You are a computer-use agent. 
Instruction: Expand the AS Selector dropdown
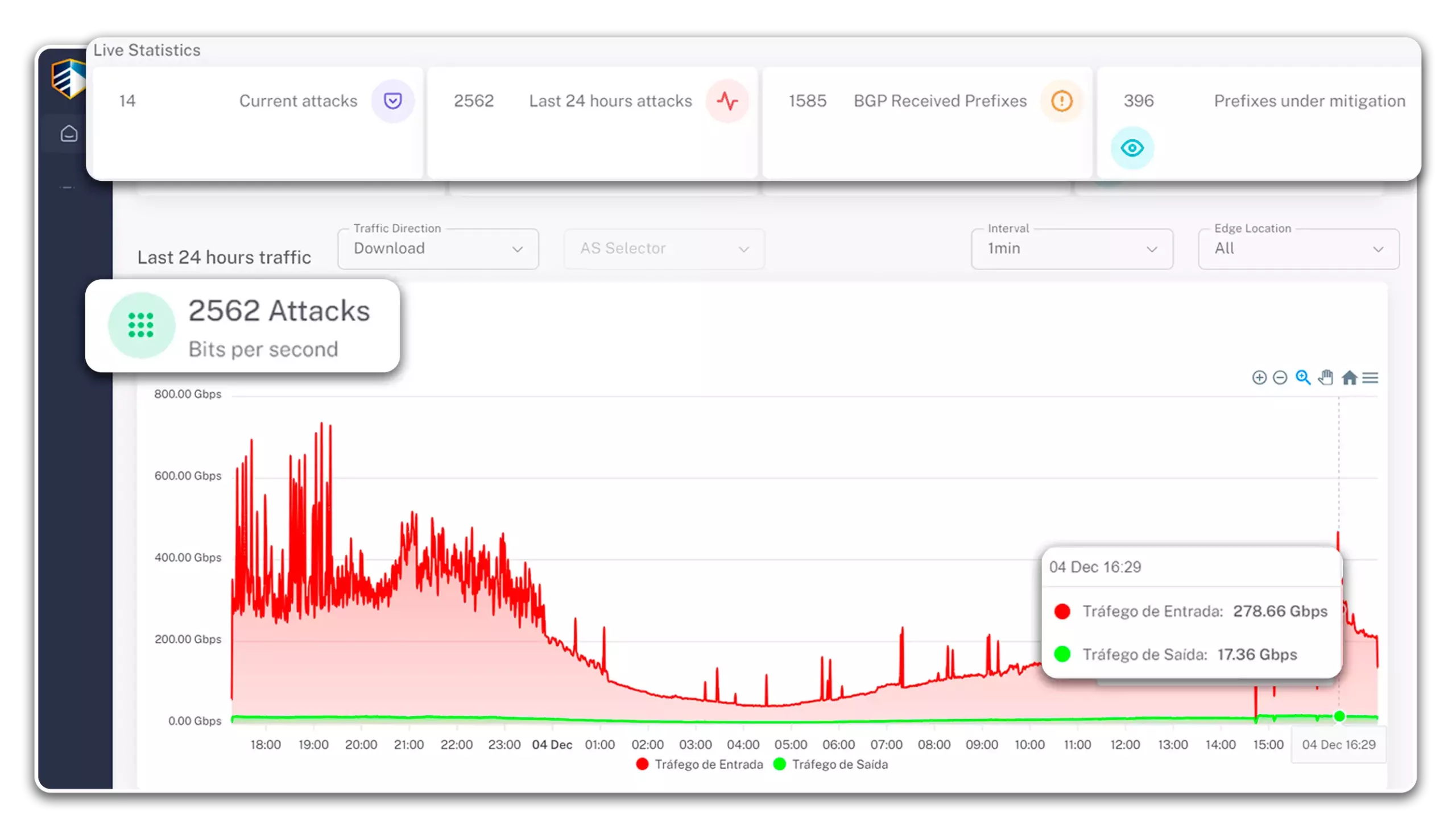click(664, 249)
